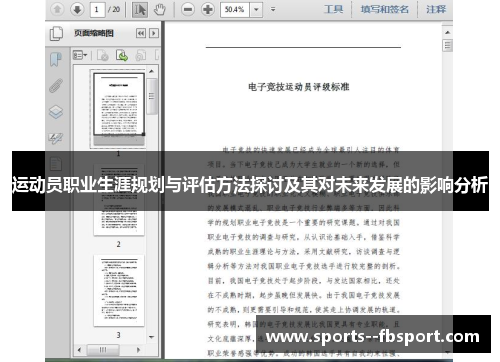Activate the Hand pan tool
Image resolution: width=500 pixels, height=362 pixels.
[160, 10]
